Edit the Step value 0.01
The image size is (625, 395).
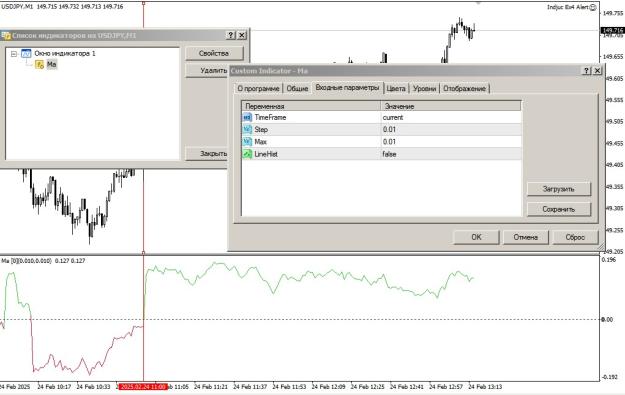pyautogui.click(x=451, y=130)
